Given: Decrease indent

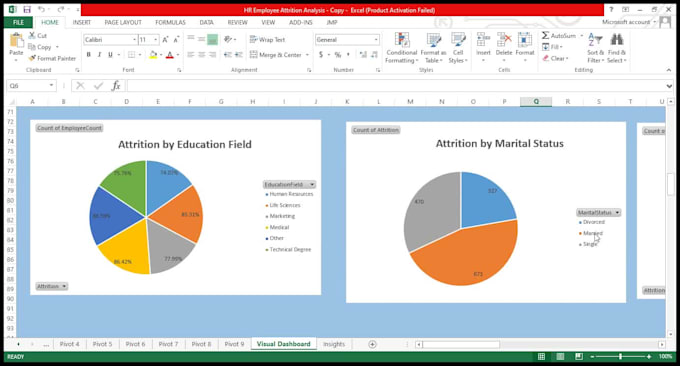Looking at the screenshot, I should click(x=228, y=55).
